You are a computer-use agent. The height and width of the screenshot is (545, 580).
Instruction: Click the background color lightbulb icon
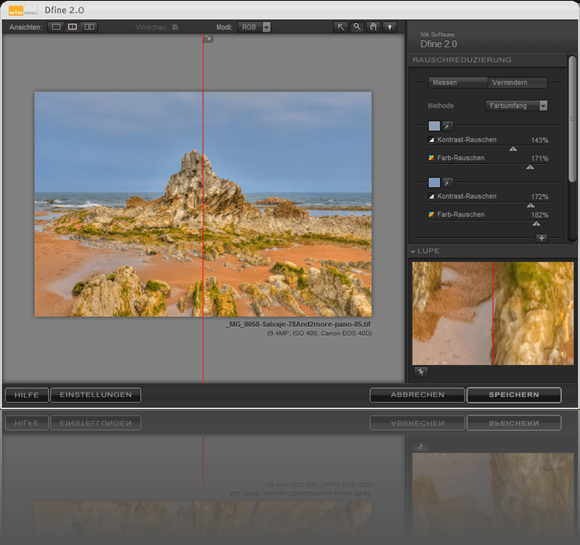[x=390, y=27]
